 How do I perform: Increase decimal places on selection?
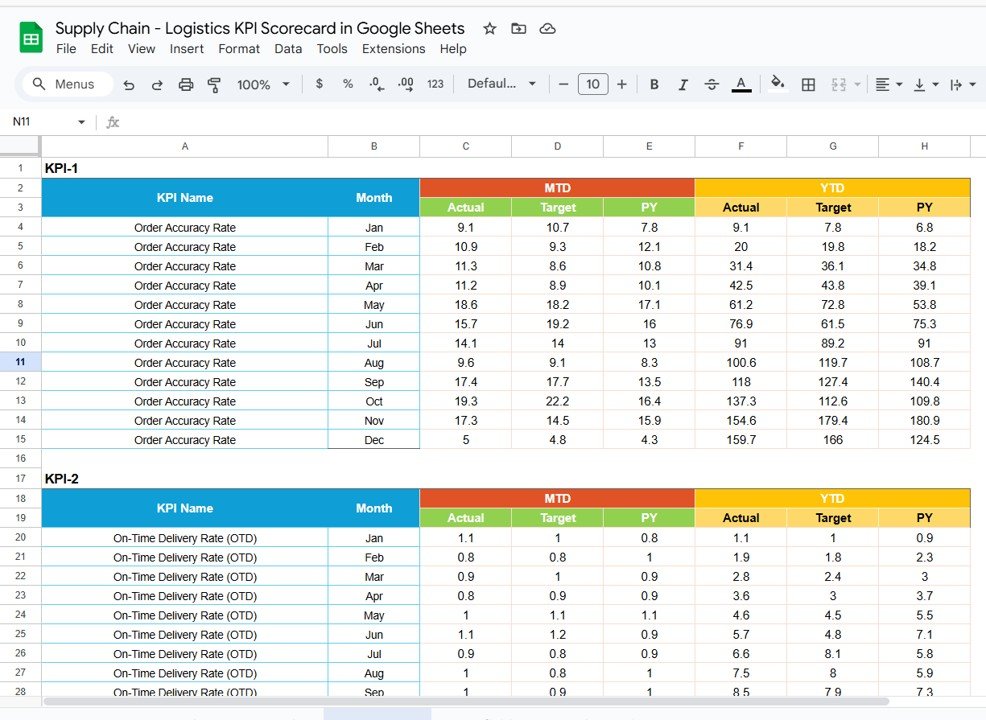[x=404, y=84]
